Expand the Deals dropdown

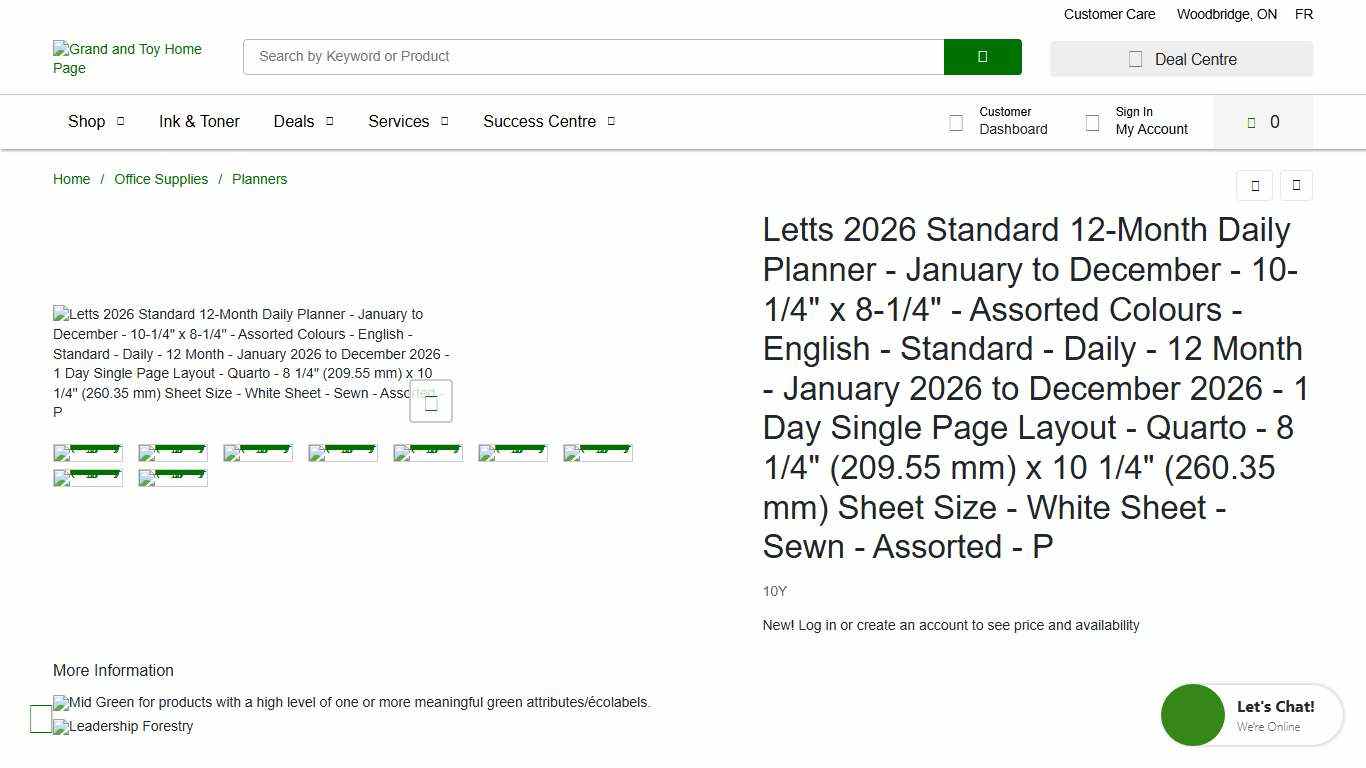[303, 122]
